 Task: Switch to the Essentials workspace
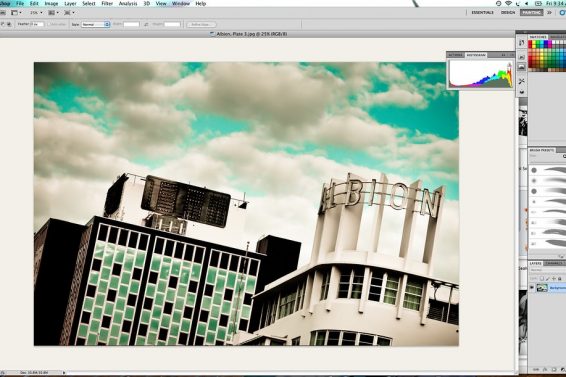[x=482, y=13]
